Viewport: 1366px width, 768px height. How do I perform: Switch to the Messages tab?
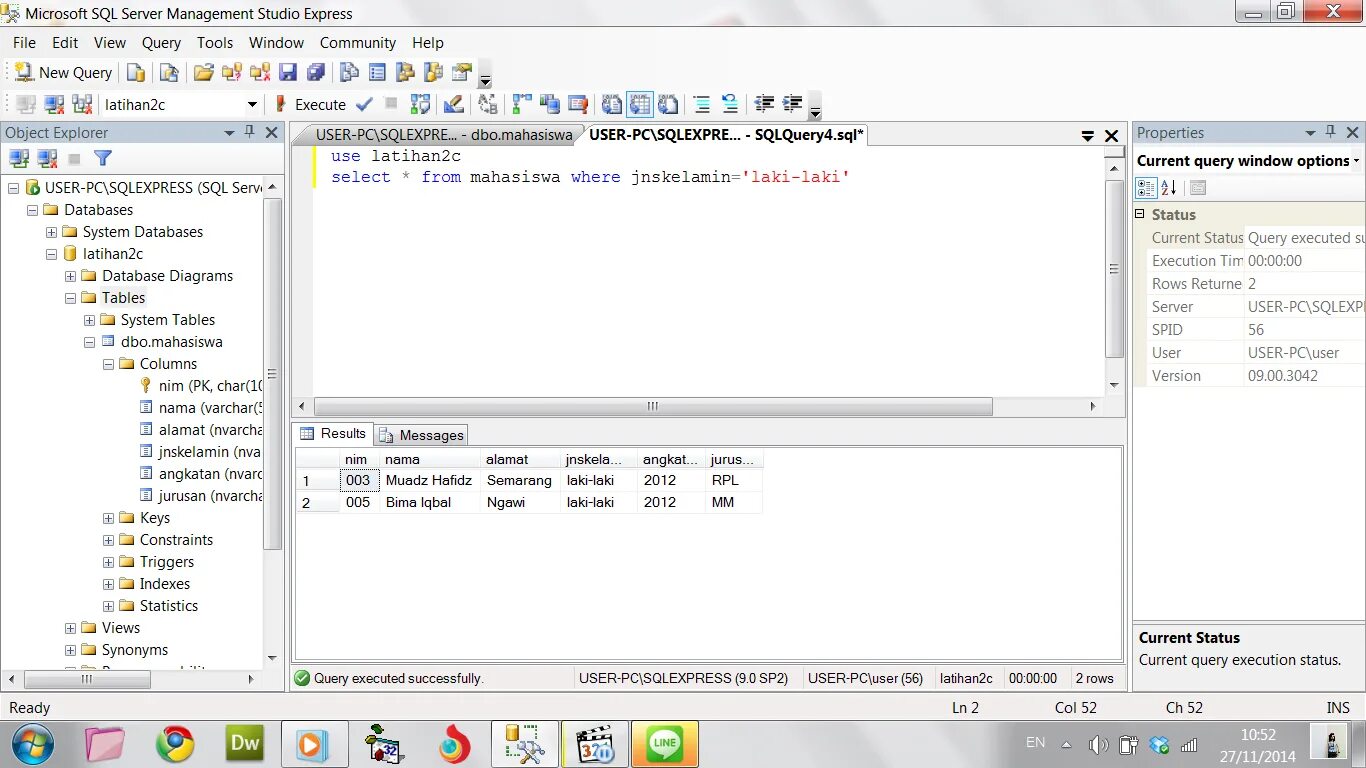coord(421,435)
